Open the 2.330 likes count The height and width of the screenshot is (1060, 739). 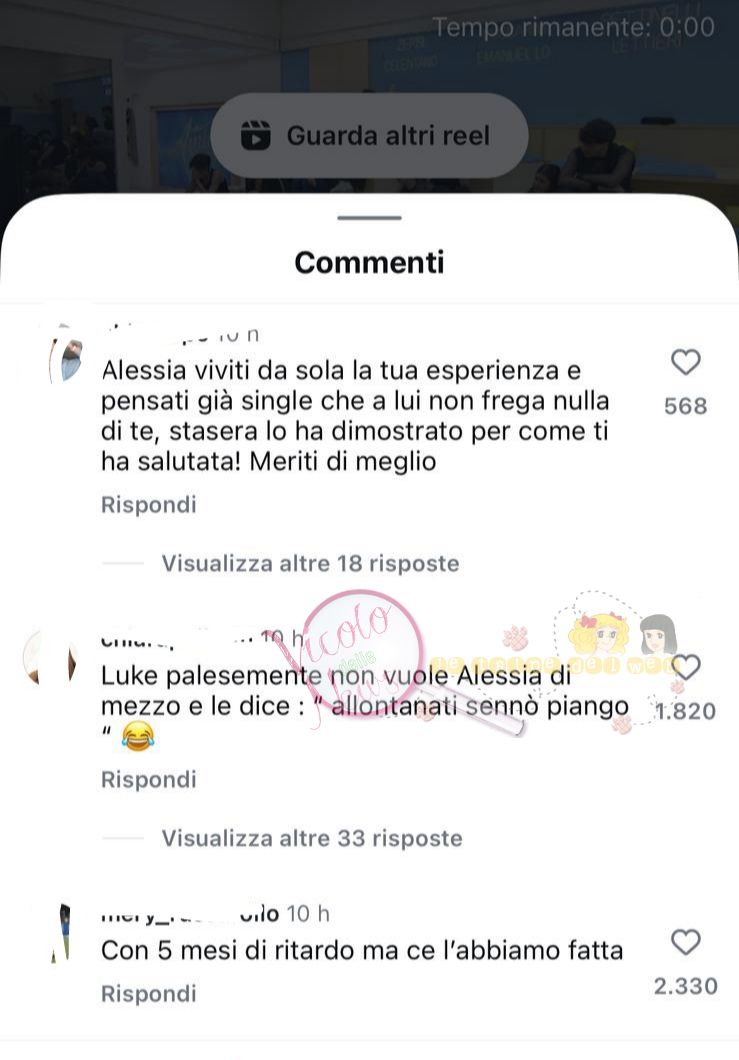coord(686,986)
